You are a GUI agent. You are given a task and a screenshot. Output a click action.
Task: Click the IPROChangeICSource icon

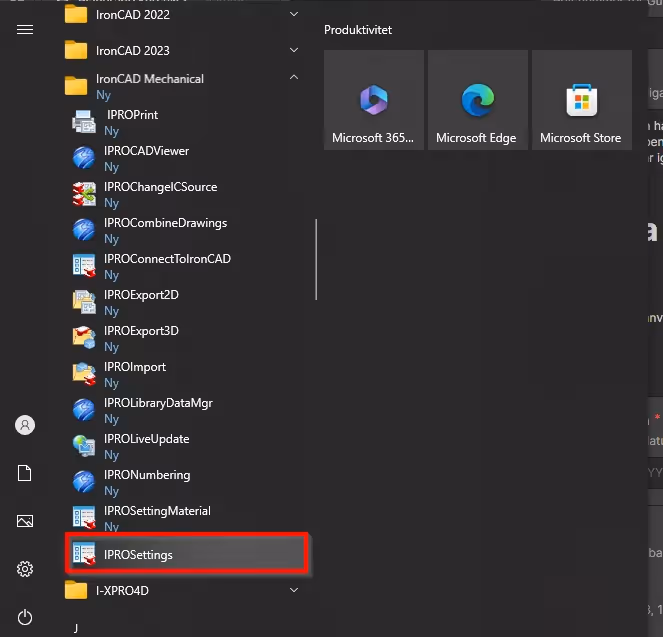click(84, 194)
